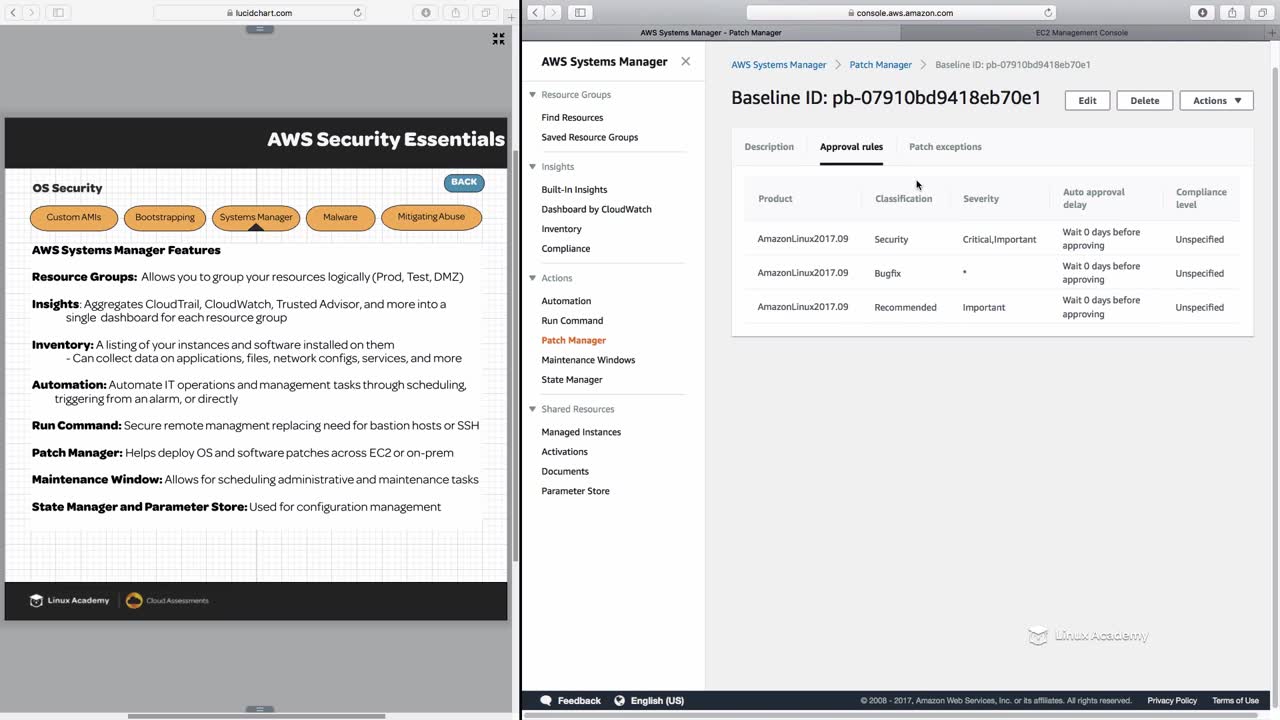
Task: Click the Delete baseline button
Action: tap(1145, 100)
